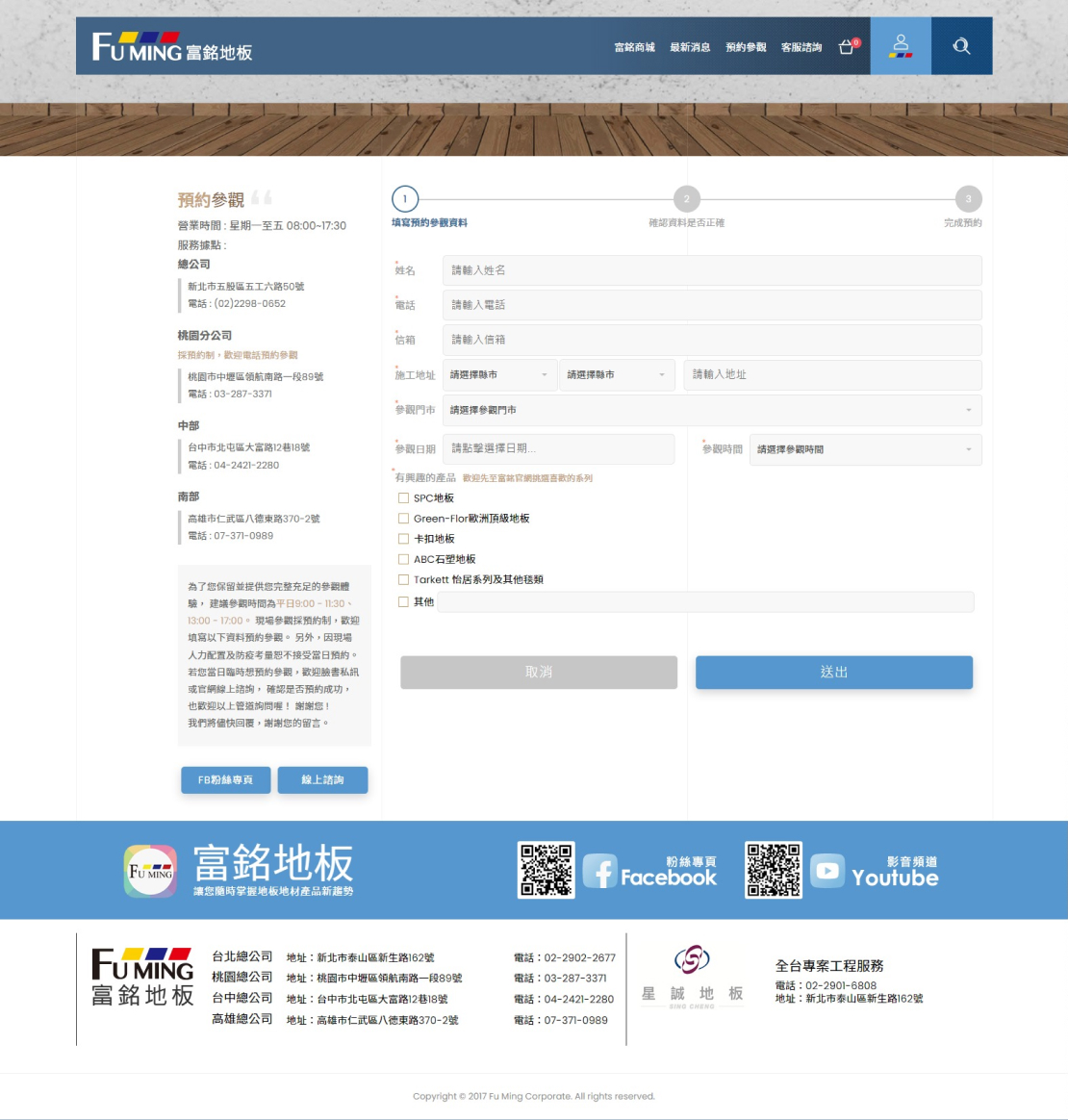Check the 卡扣地板 checkbox
This screenshot has height=1120, width=1068.
pos(403,539)
